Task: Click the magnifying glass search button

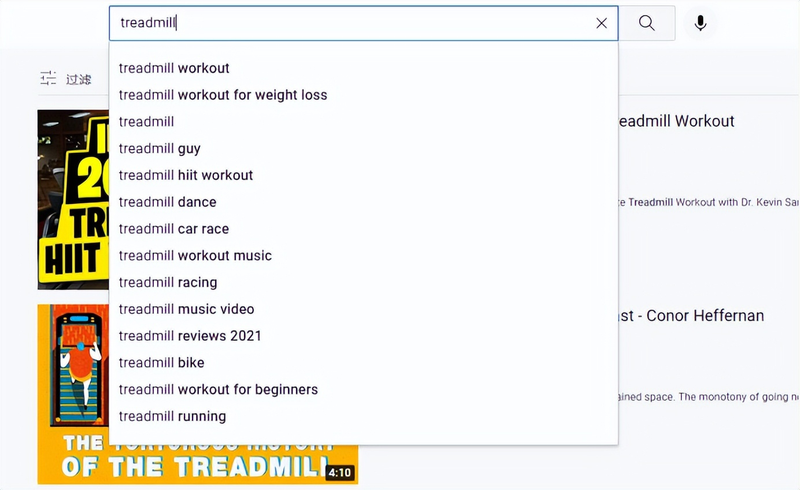Action: click(x=647, y=23)
